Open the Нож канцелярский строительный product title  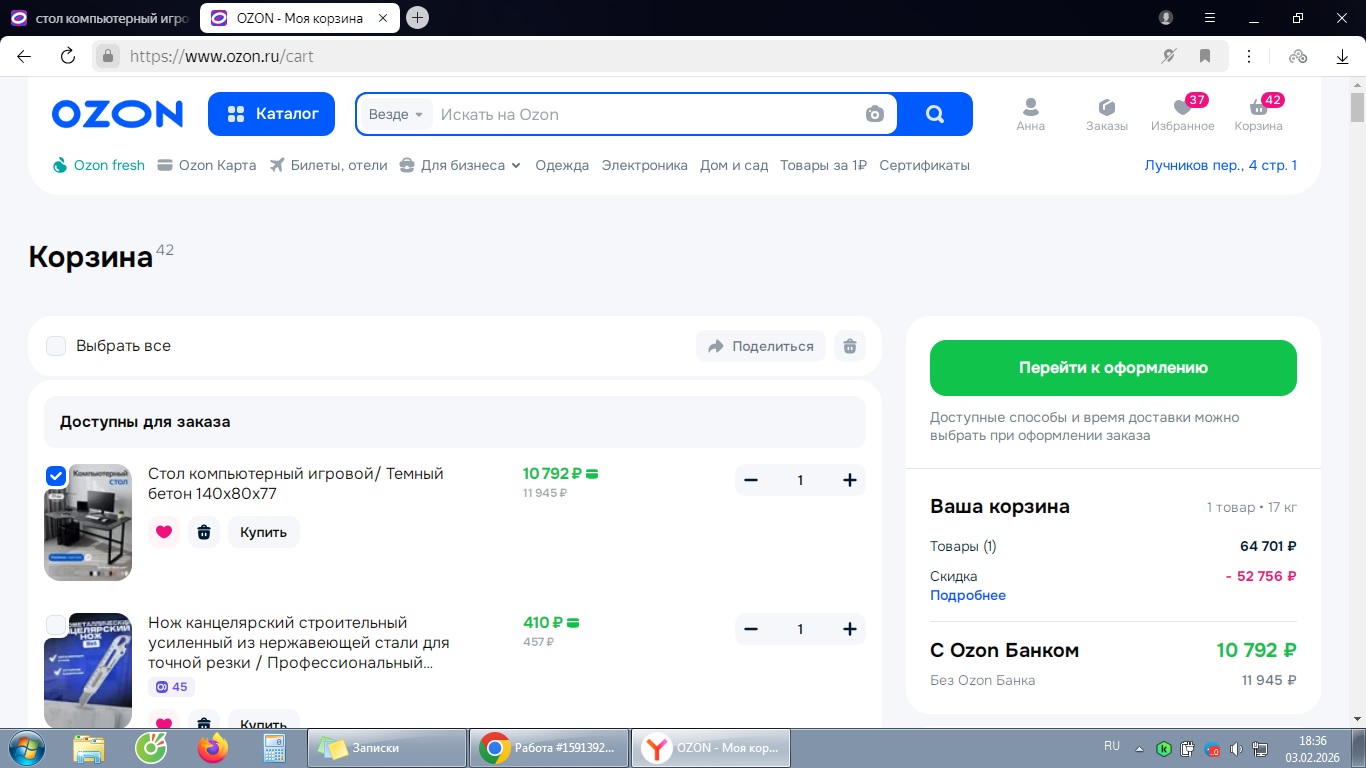click(x=299, y=643)
